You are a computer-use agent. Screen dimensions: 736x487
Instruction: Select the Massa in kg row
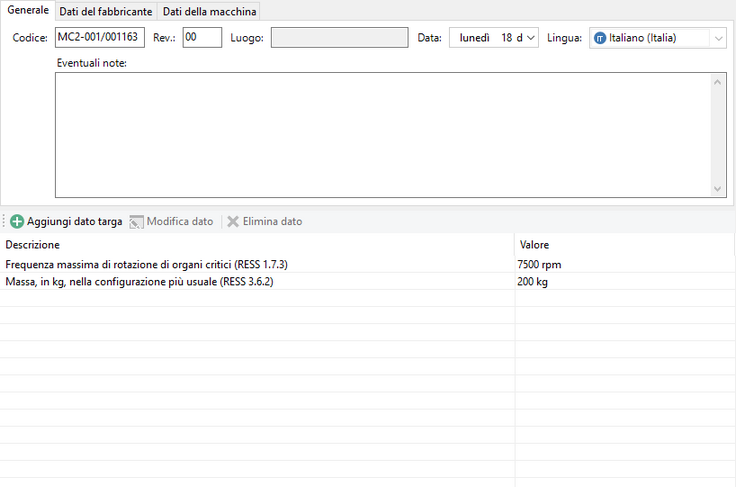140,282
